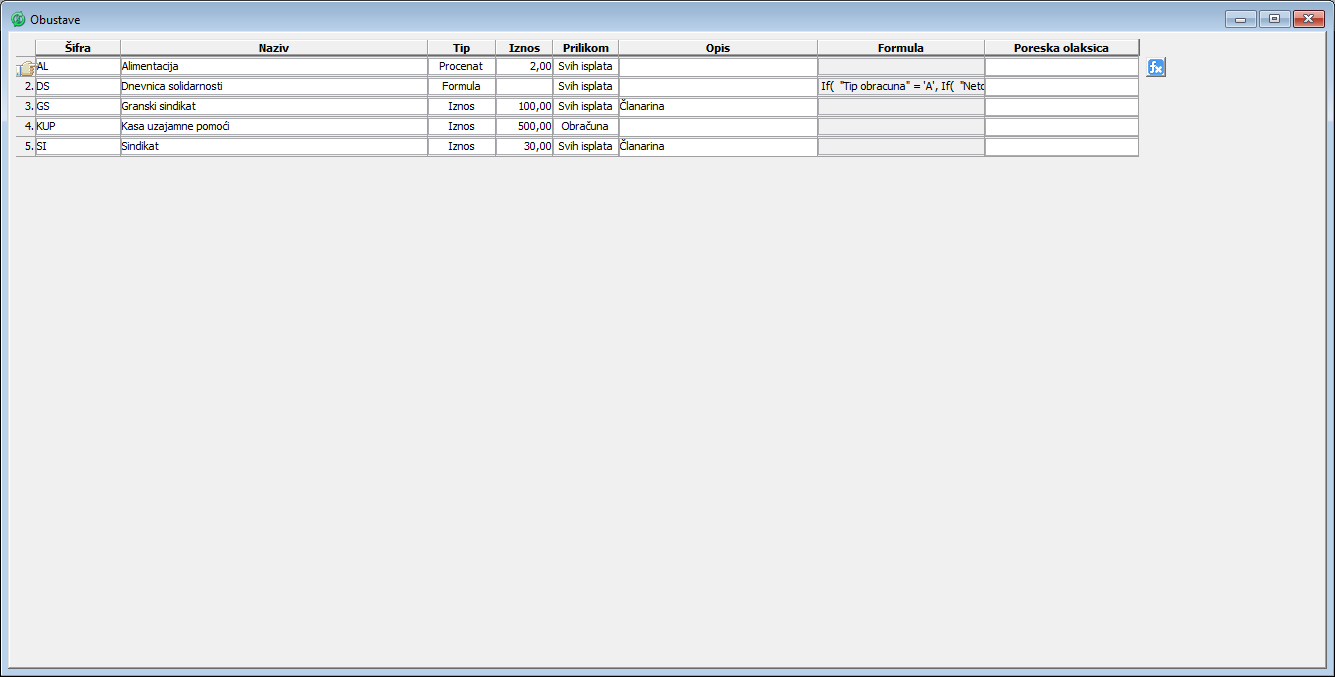Close the Obustave window
Screen dimensions: 1335x677
(x=1307, y=19)
